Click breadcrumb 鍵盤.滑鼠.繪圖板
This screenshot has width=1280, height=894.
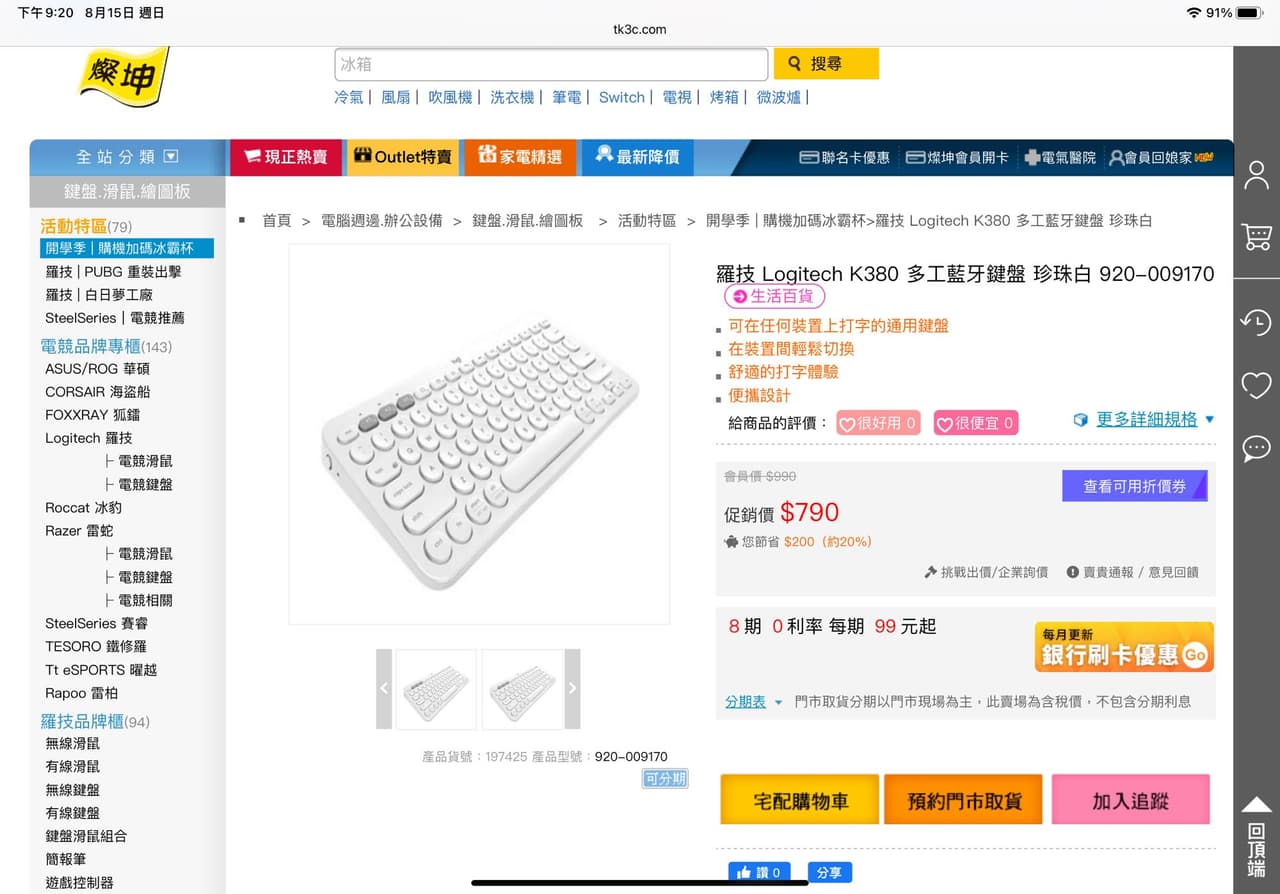(x=528, y=220)
